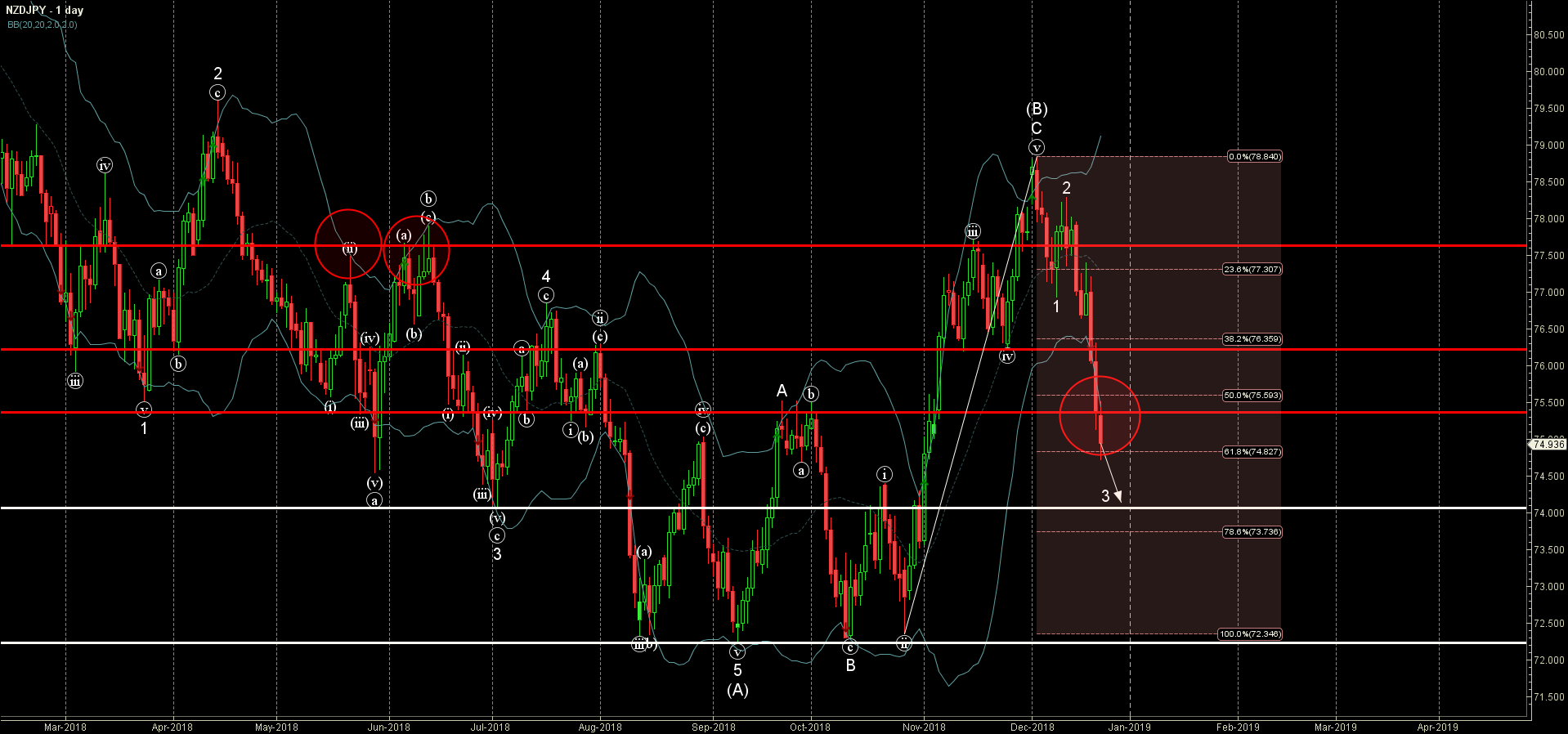The height and width of the screenshot is (734, 1568).
Task: Click the Jun-2018 date on time axis
Action: tap(388, 727)
